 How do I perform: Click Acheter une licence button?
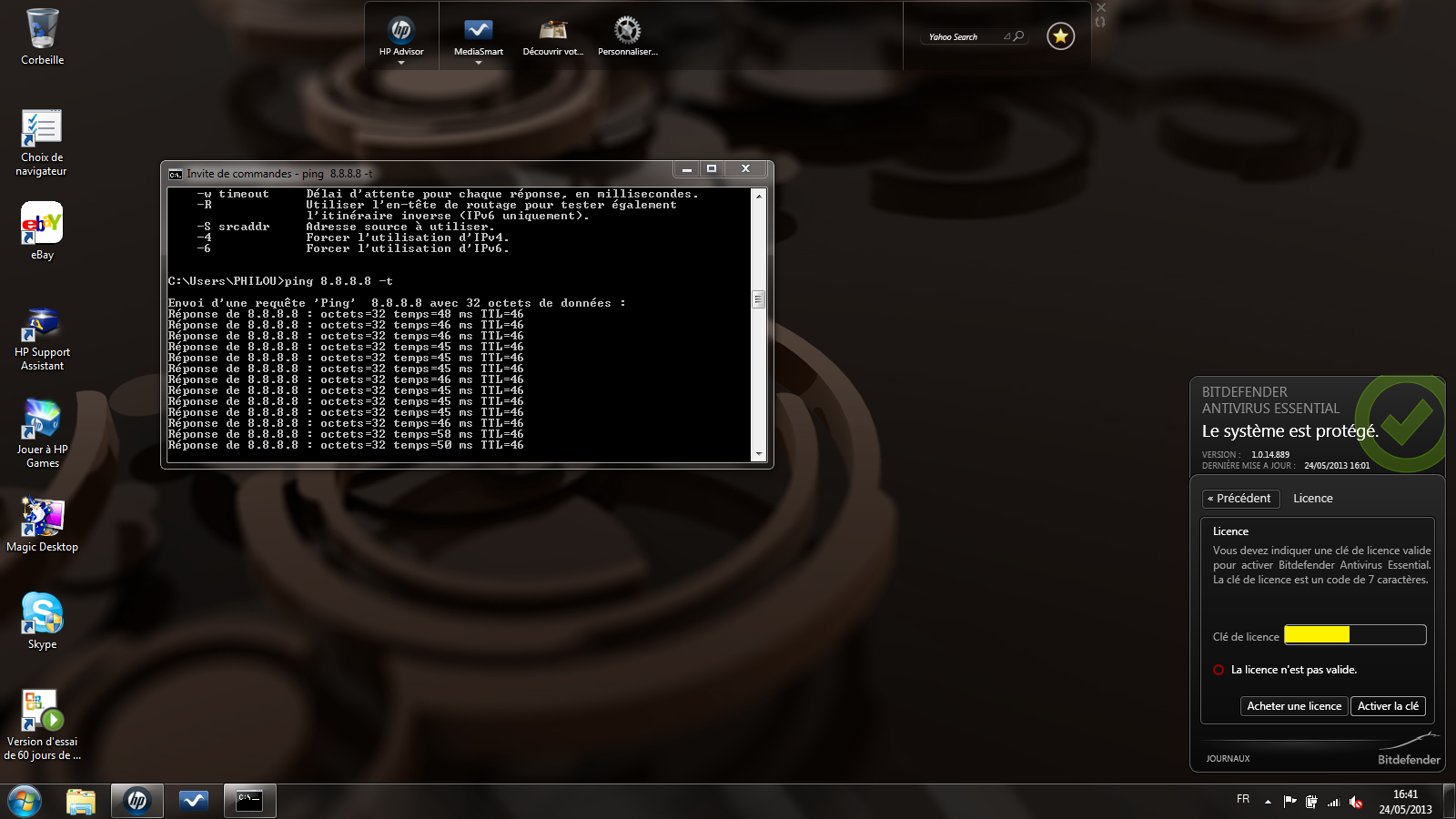(1294, 706)
